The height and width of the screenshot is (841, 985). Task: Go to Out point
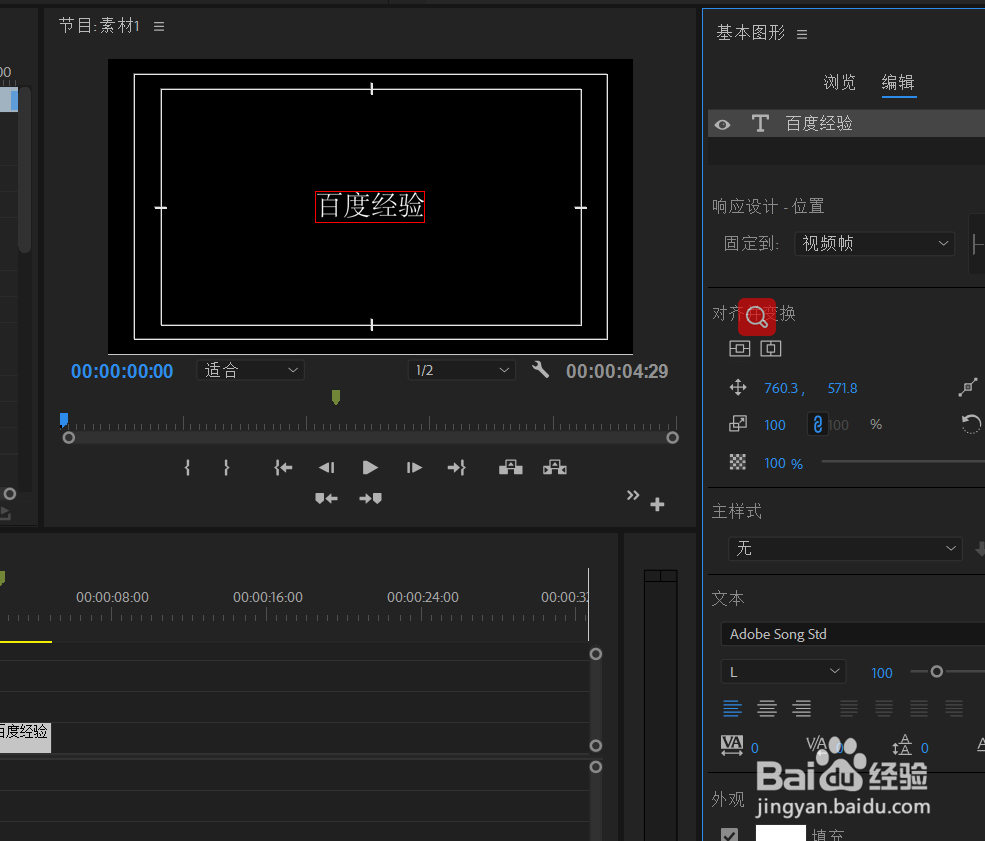pyautogui.click(x=457, y=467)
